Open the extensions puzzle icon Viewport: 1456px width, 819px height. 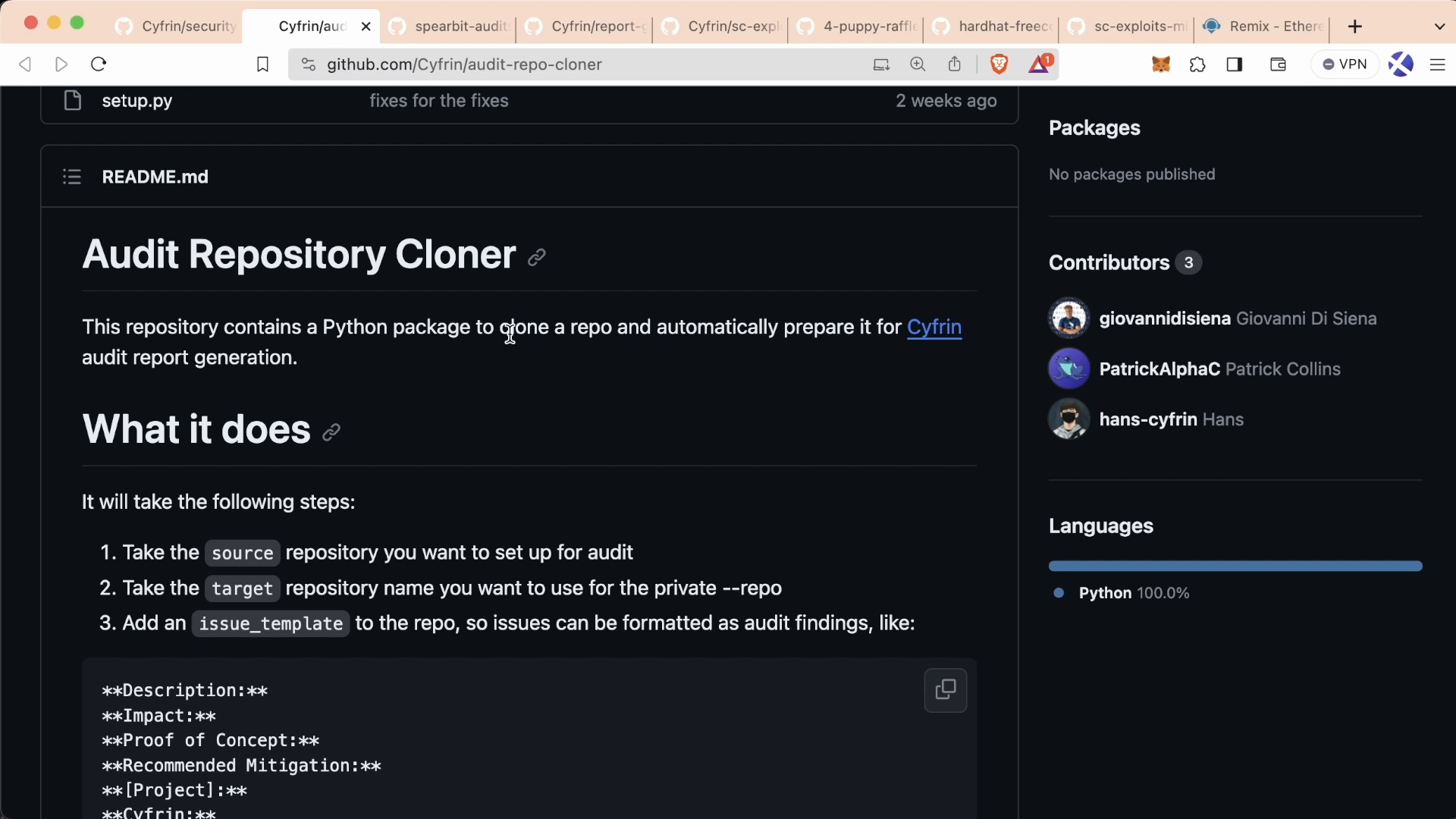click(x=1197, y=64)
